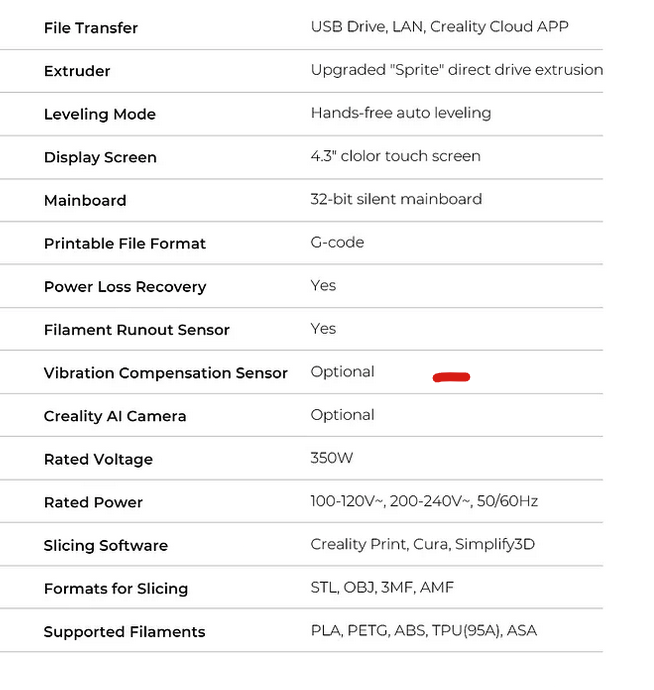Click 'Filament Runout Sensor' label
The image size is (654, 690).
click(x=137, y=329)
